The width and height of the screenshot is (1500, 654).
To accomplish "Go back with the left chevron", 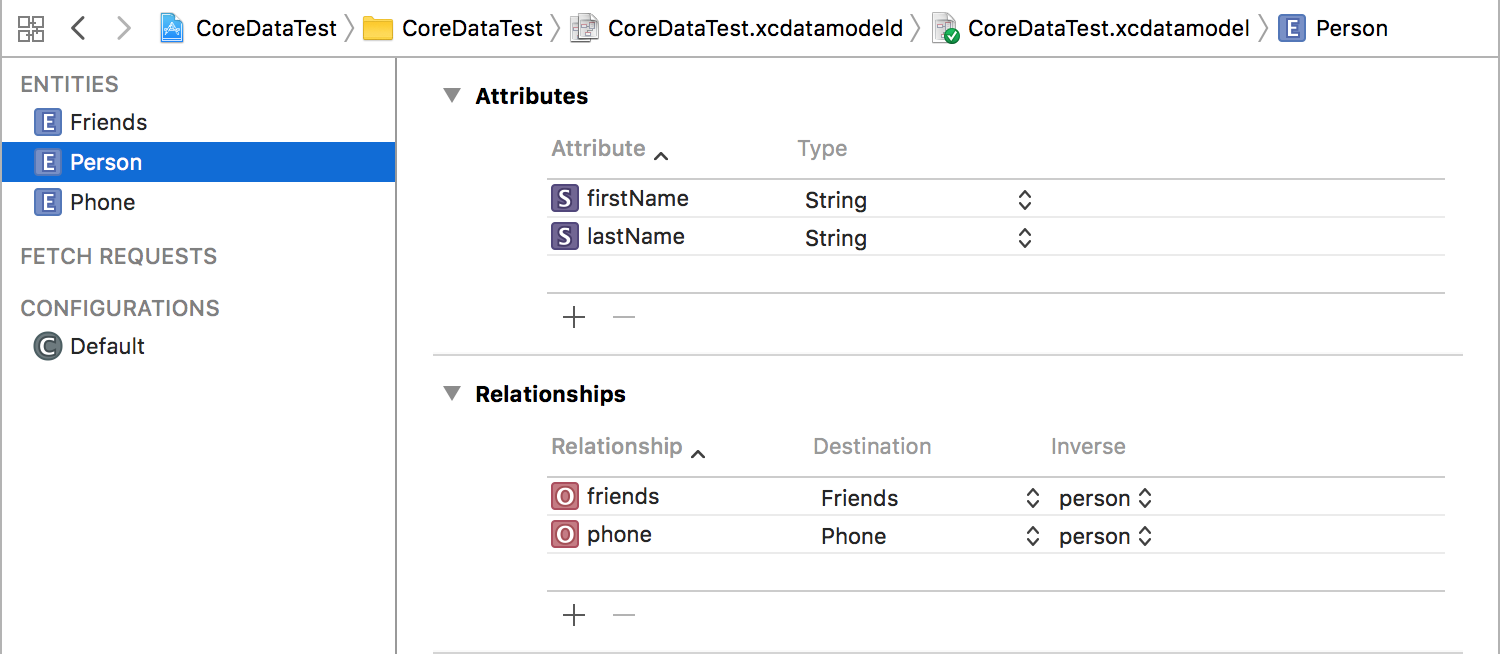I will click(x=79, y=28).
